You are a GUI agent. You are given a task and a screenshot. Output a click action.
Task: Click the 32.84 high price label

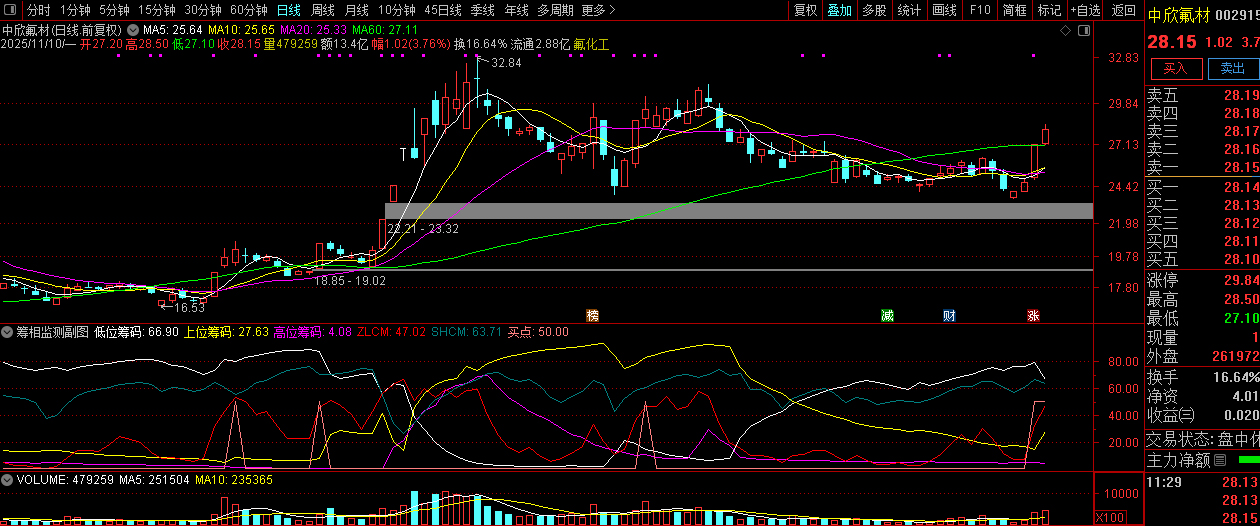click(x=506, y=63)
